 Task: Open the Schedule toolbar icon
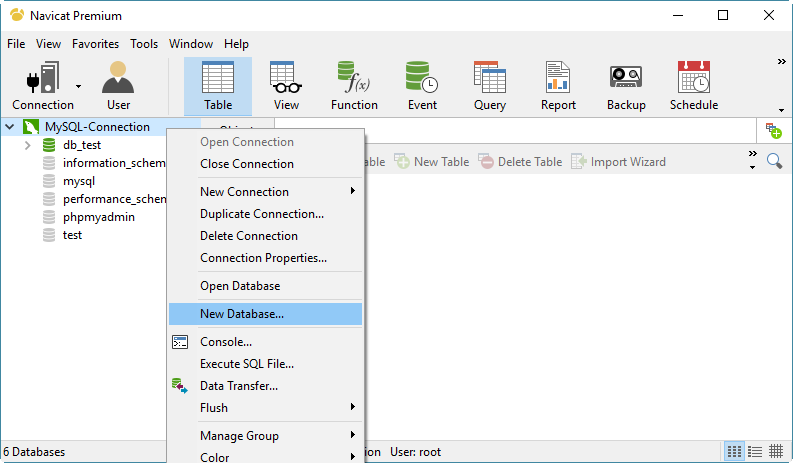pyautogui.click(x=694, y=86)
